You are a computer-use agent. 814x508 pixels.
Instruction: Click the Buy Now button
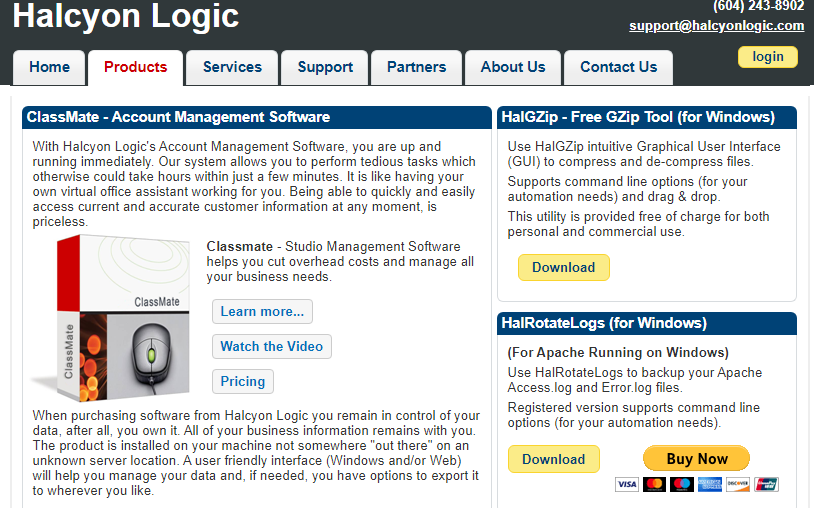tap(697, 459)
